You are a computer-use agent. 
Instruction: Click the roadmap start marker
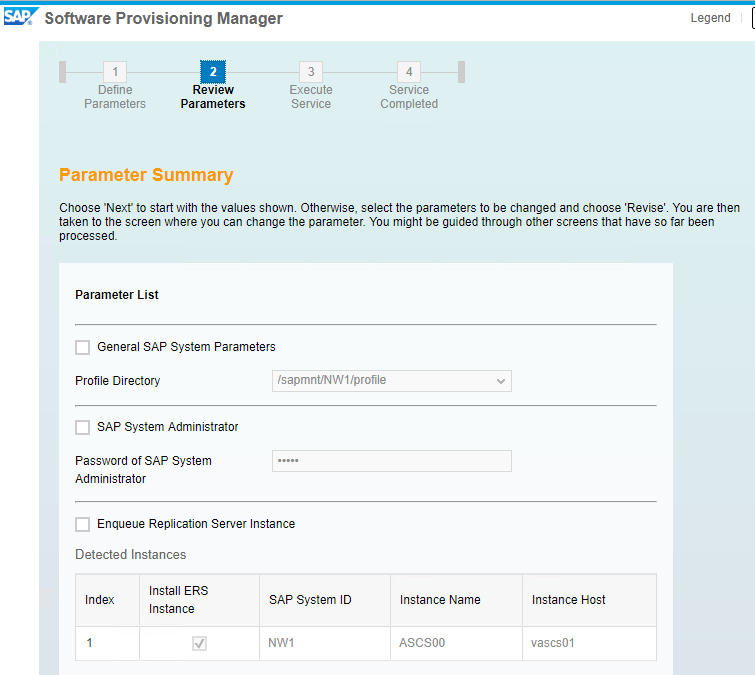pyautogui.click(x=62, y=72)
